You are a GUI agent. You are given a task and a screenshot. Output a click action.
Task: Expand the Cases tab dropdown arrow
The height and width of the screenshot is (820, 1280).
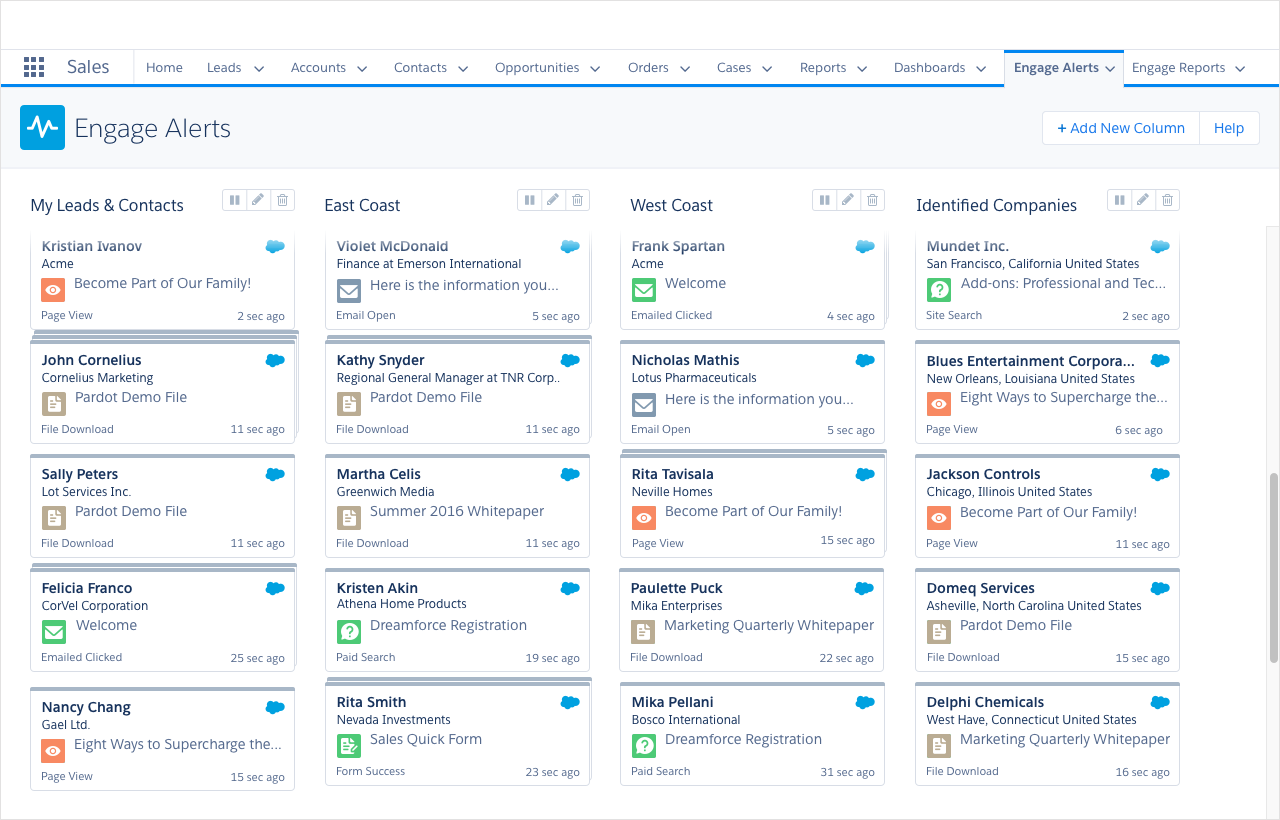tap(767, 68)
